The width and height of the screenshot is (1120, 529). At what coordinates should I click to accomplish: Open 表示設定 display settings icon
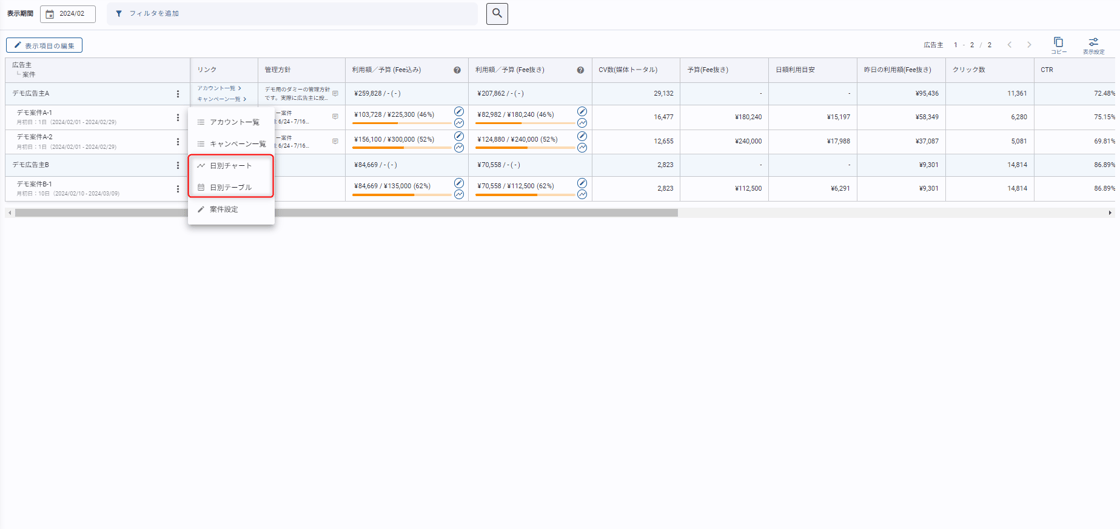1093,44
